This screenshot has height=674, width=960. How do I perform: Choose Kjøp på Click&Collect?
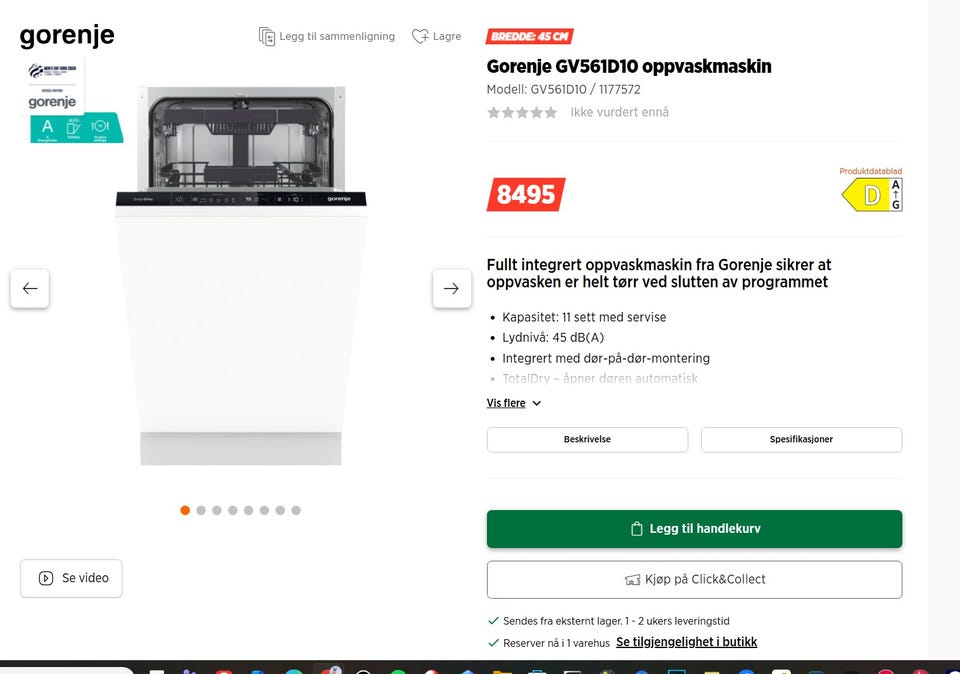click(694, 580)
